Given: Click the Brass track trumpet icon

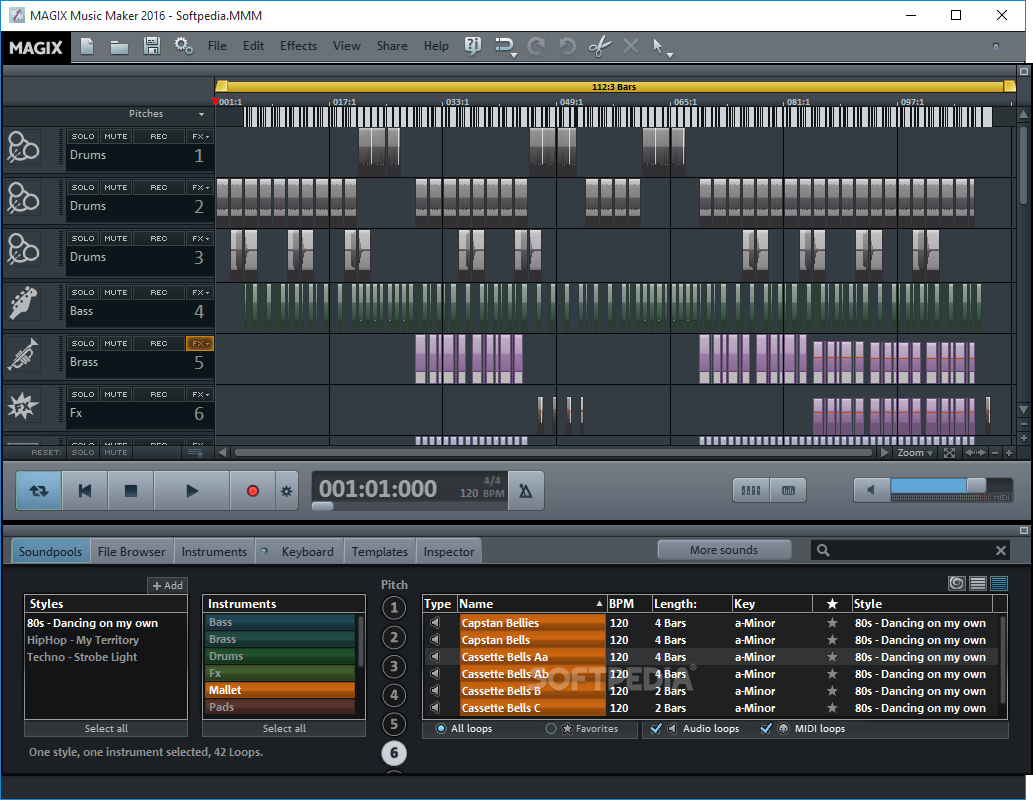Looking at the screenshot, I should point(24,354).
